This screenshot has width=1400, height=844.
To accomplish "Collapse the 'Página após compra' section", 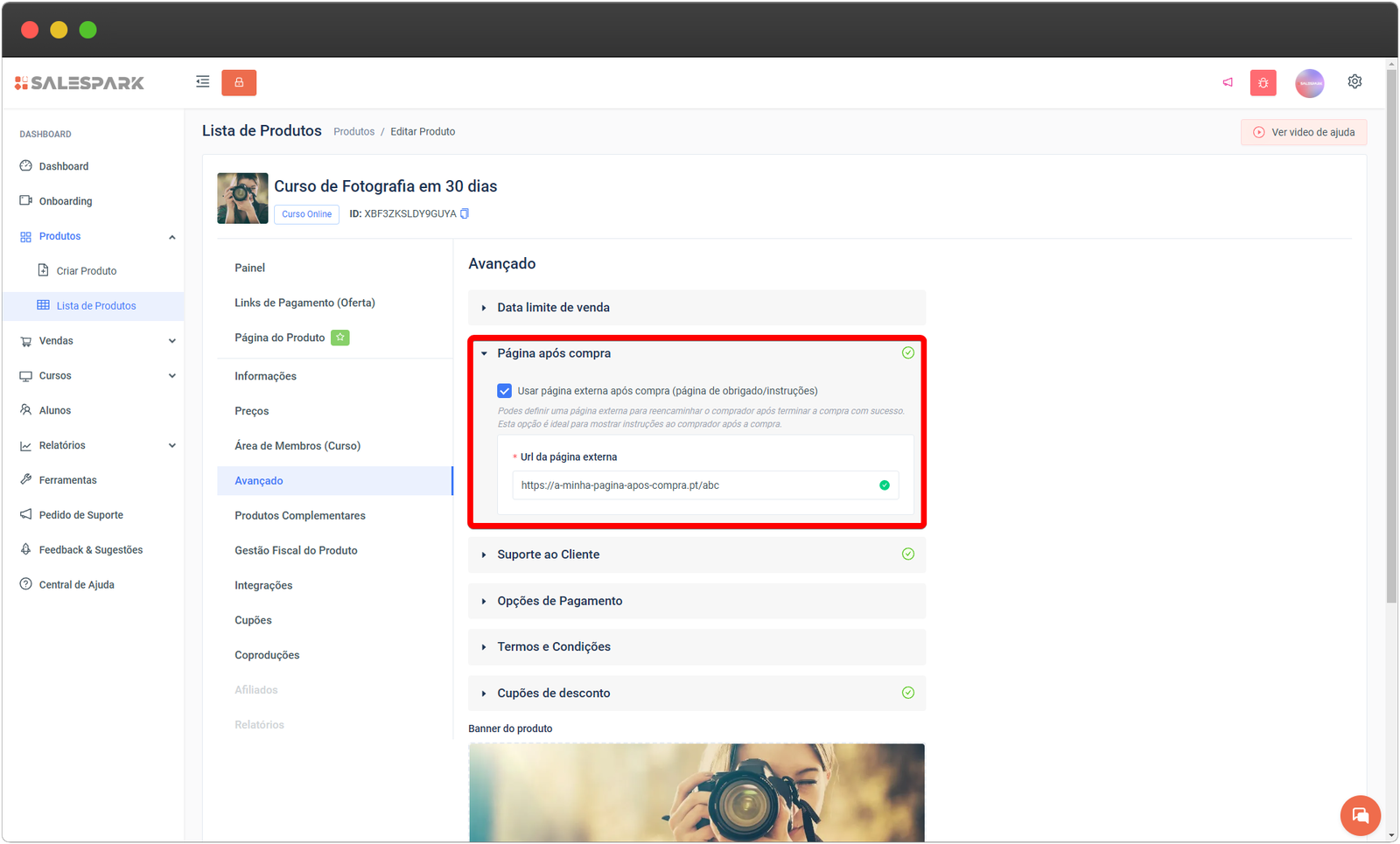I will tap(554, 353).
